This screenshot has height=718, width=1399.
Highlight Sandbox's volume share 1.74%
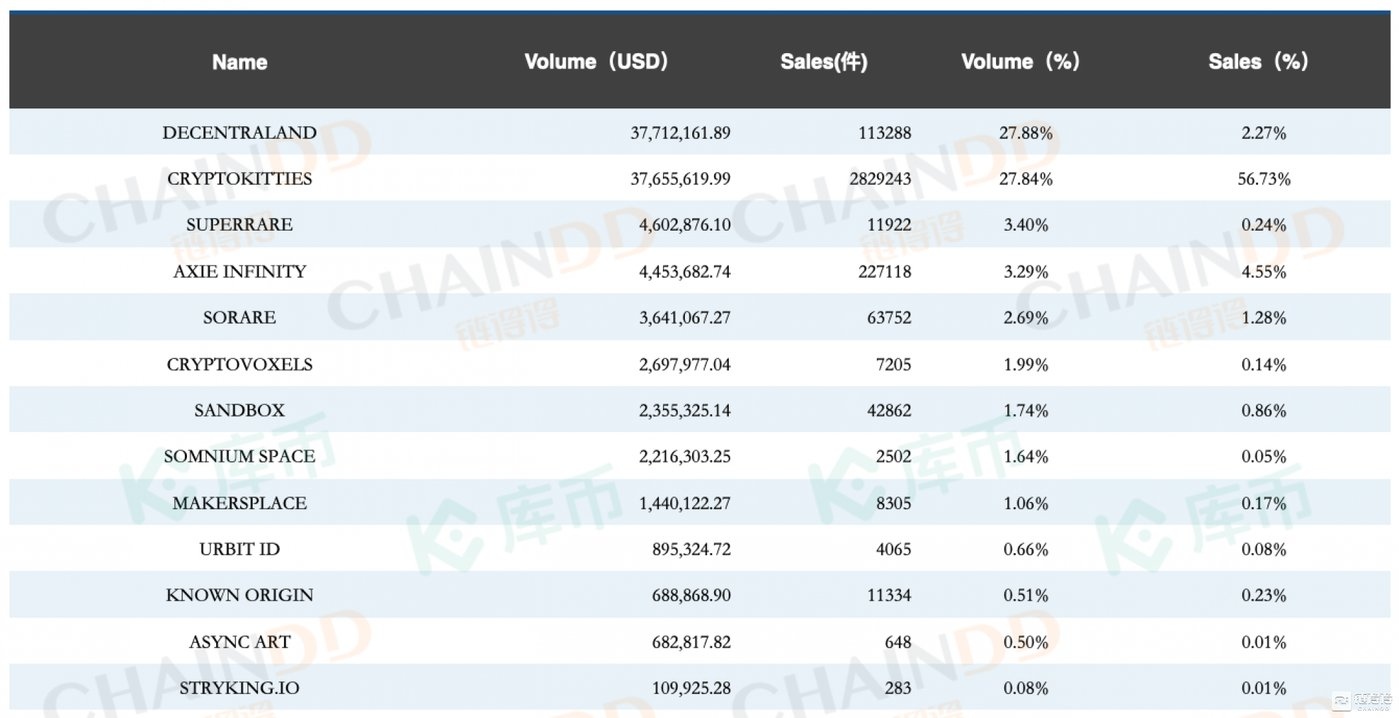1026,411
